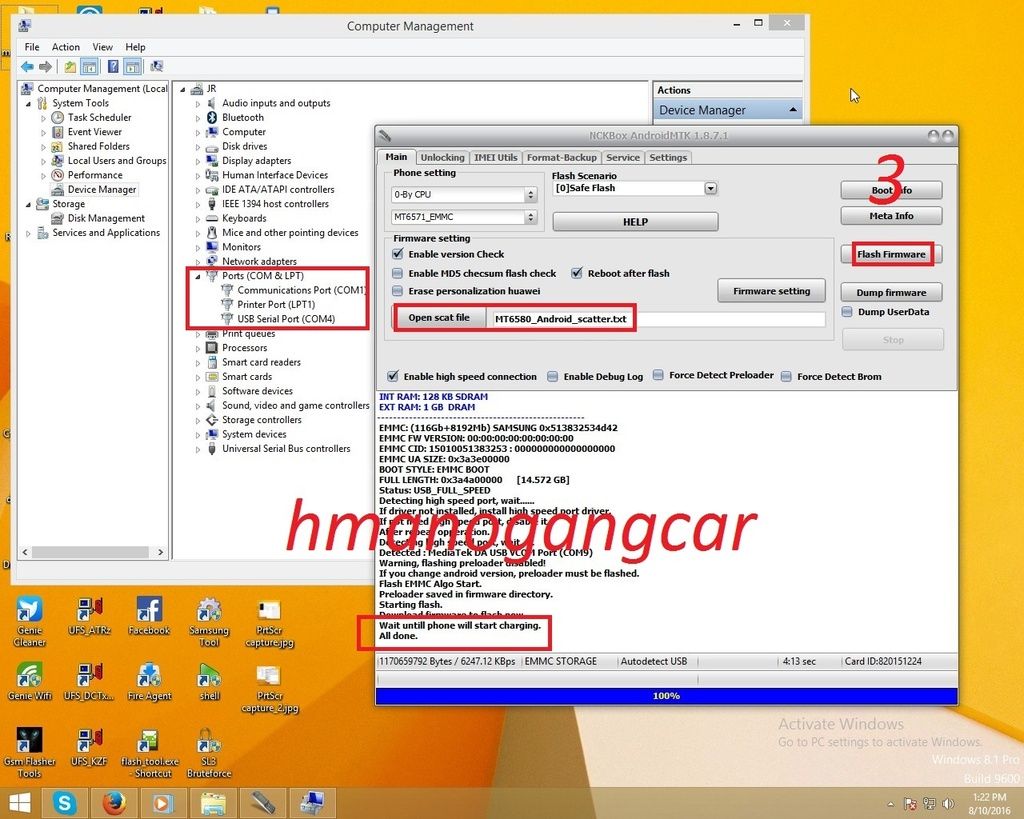1024x819 pixels.
Task: Click the Help icon in Computer Management toolbar
Action: (112, 67)
